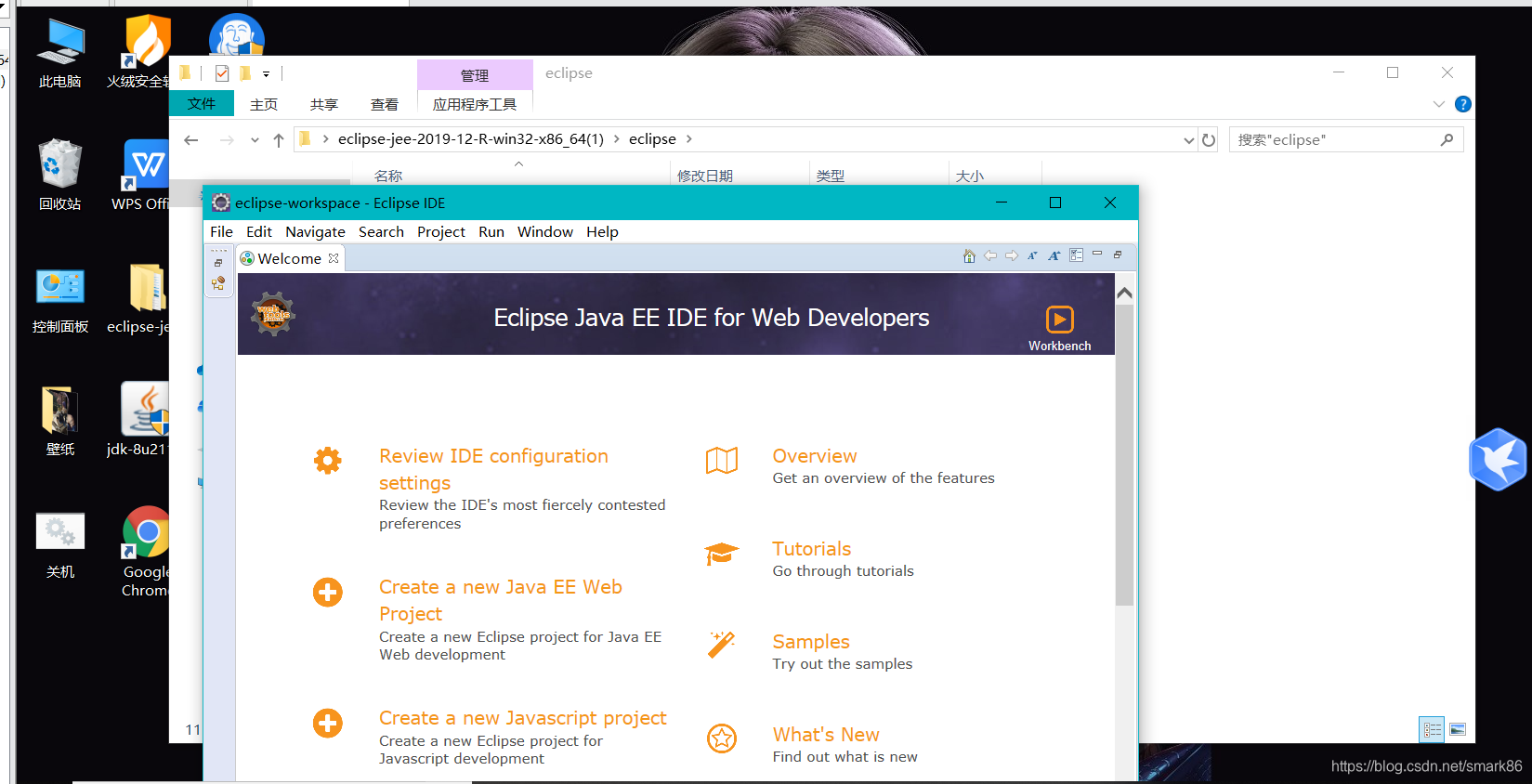Click the outline view icon in left trim
This screenshot has height=784, width=1532.
pyautogui.click(x=218, y=283)
